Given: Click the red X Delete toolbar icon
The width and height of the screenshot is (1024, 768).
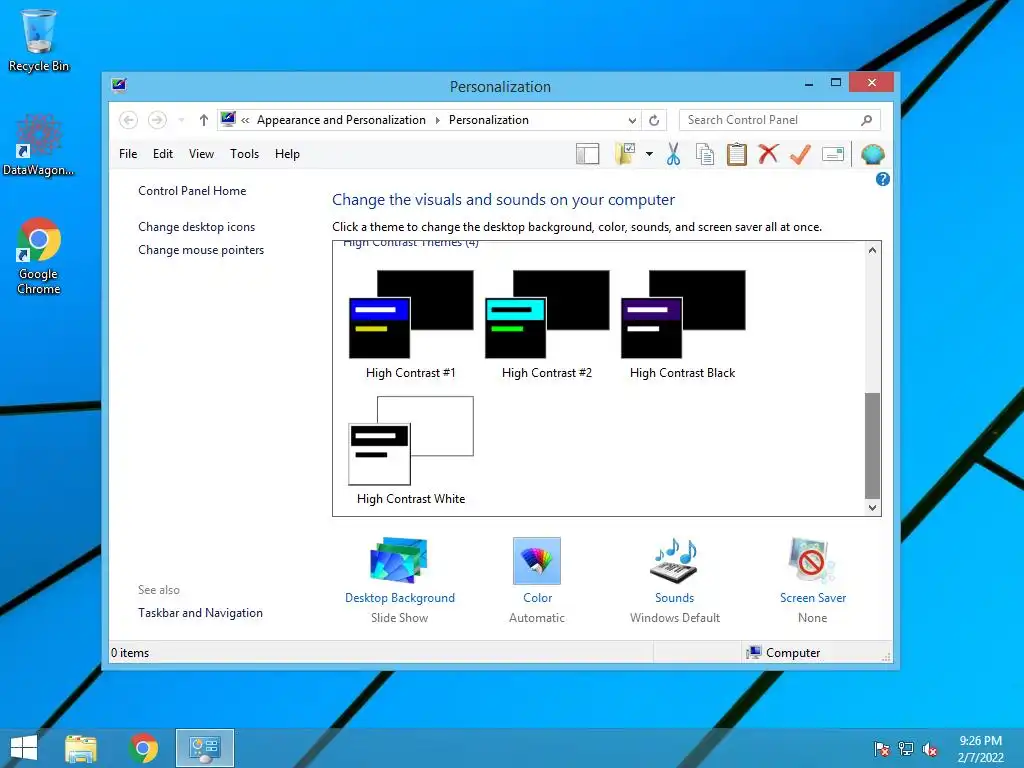Looking at the screenshot, I should click(x=769, y=154).
